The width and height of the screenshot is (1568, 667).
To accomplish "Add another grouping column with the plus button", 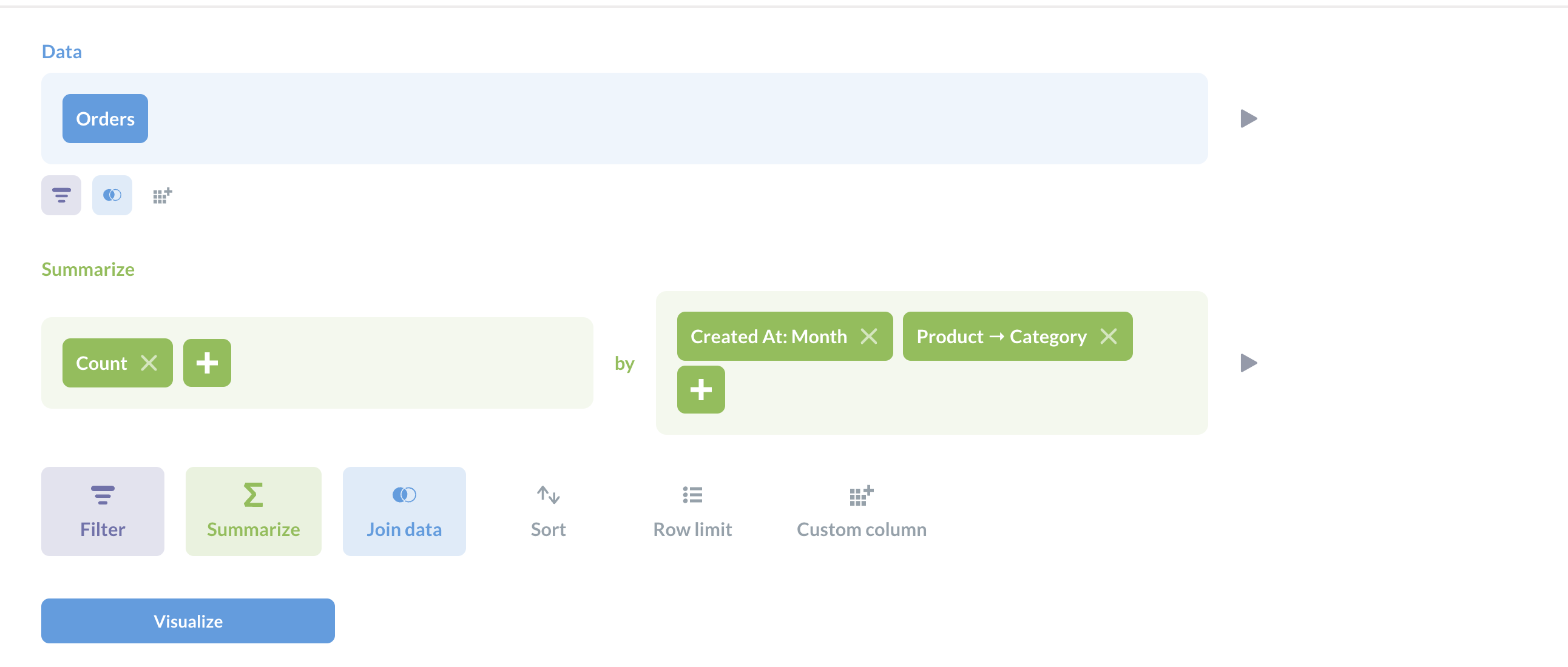I will click(701, 390).
